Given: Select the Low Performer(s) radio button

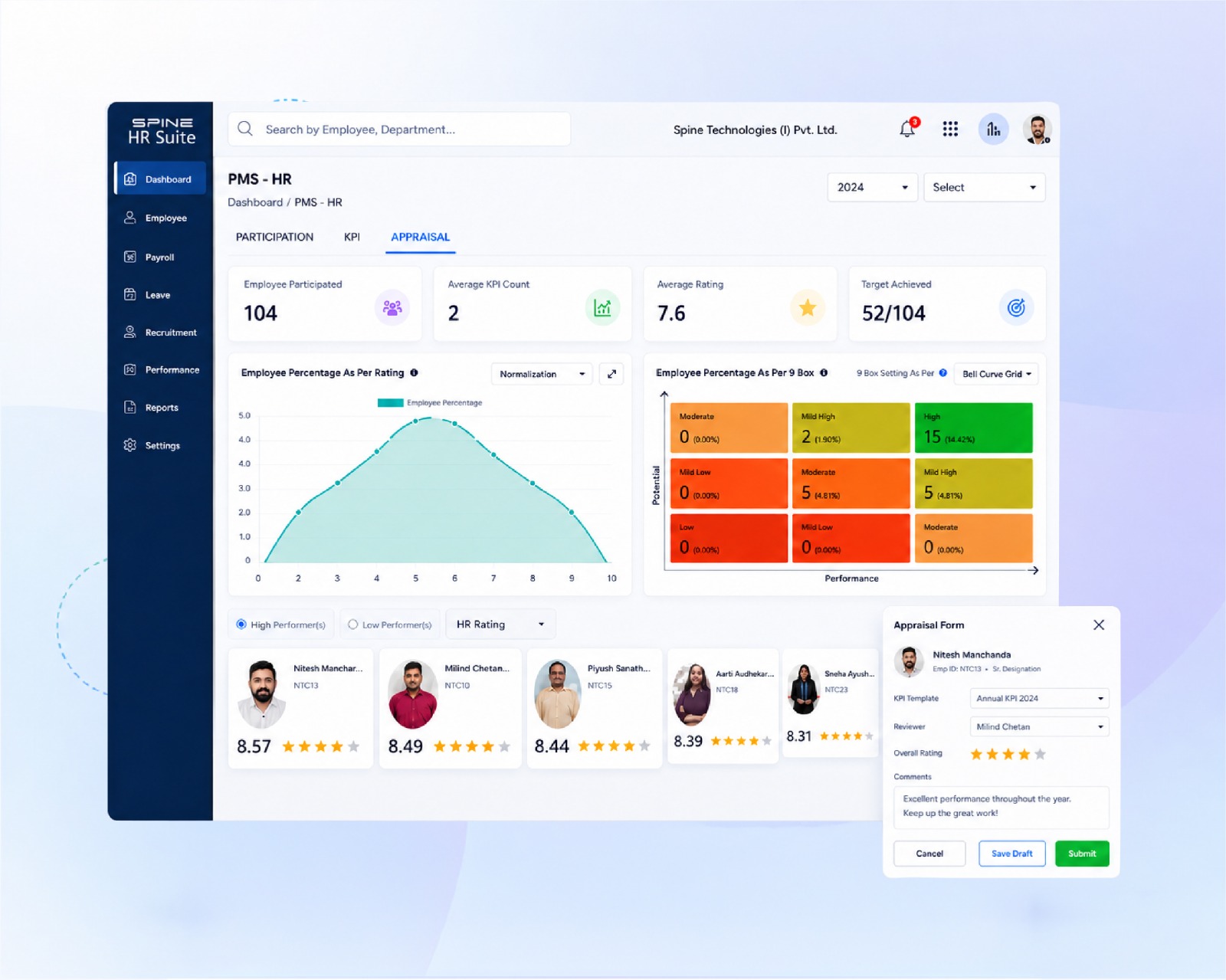Looking at the screenshot, I should [352, 624].
